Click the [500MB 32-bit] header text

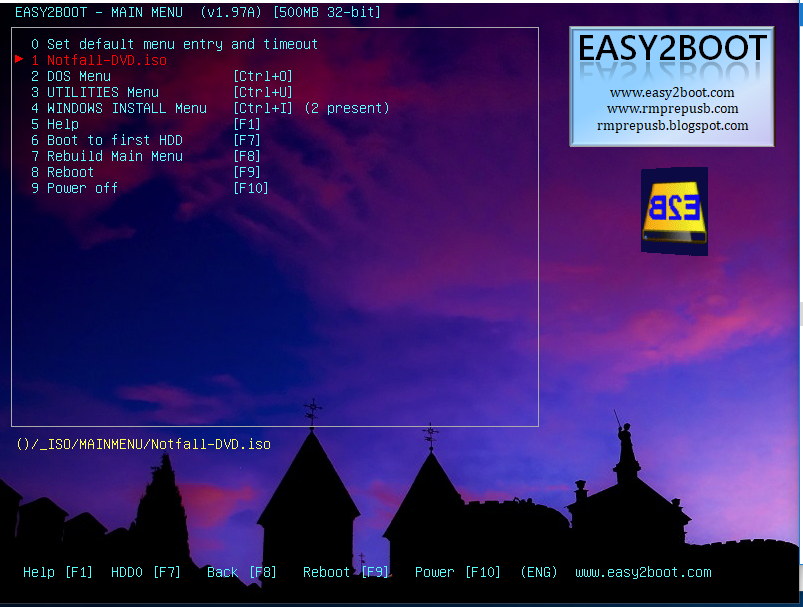pyautogui.click(x=327, y=12)
